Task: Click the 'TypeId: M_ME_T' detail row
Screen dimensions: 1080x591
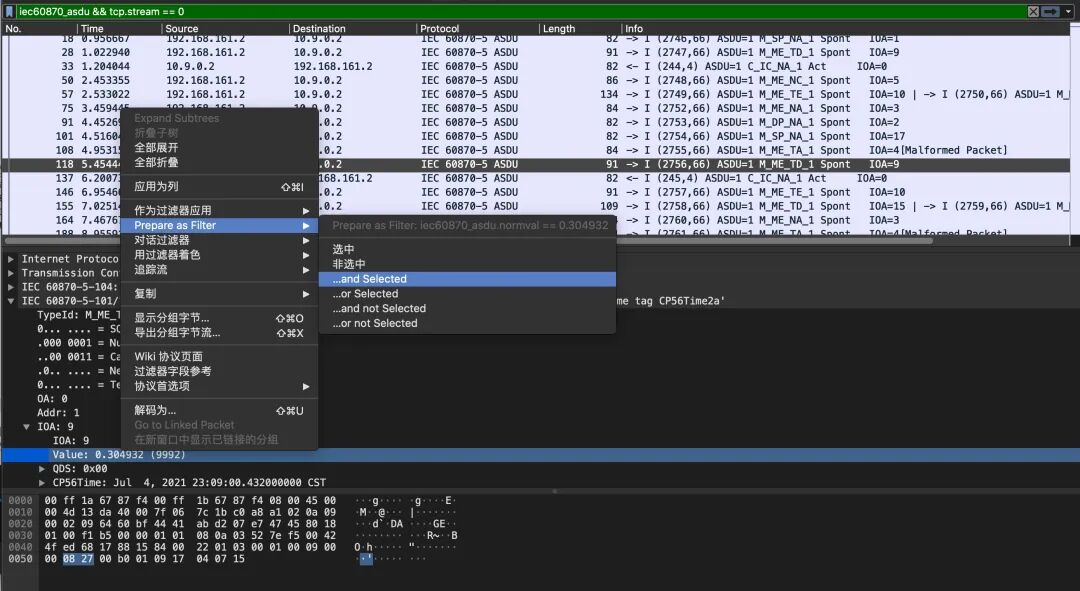Action: 79,315
